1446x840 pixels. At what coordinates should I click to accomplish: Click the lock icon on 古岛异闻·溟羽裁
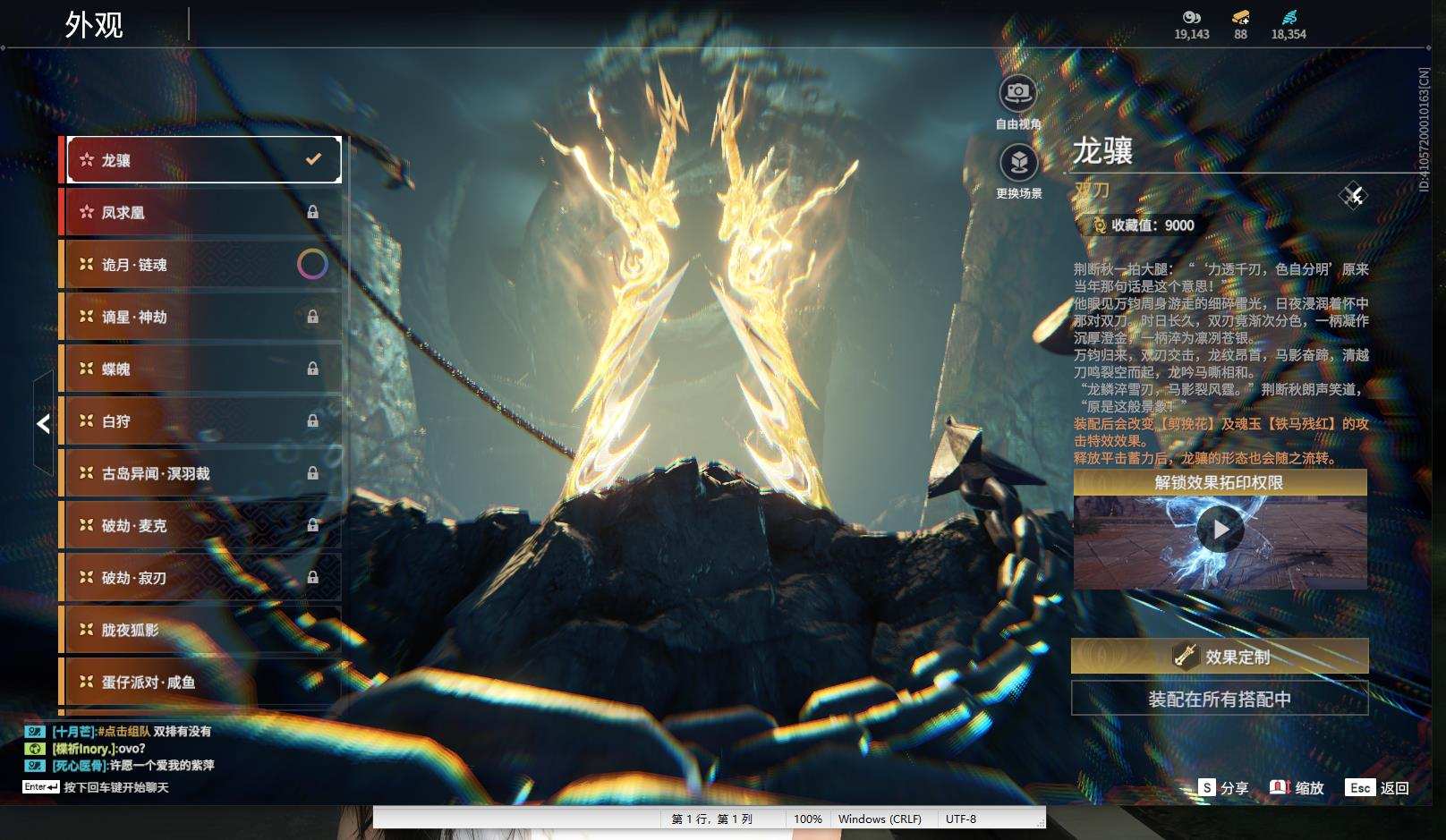point(312,472)
